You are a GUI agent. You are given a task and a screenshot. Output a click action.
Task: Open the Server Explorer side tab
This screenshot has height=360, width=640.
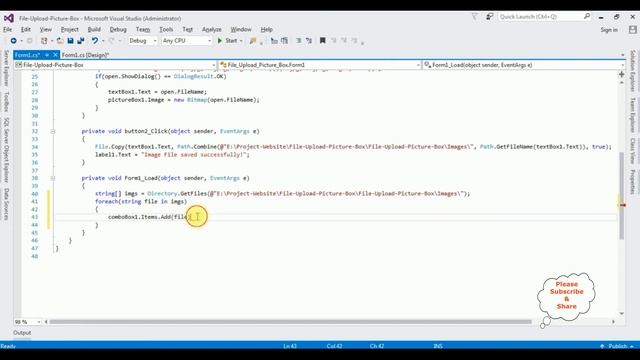[x=6, y=68]
